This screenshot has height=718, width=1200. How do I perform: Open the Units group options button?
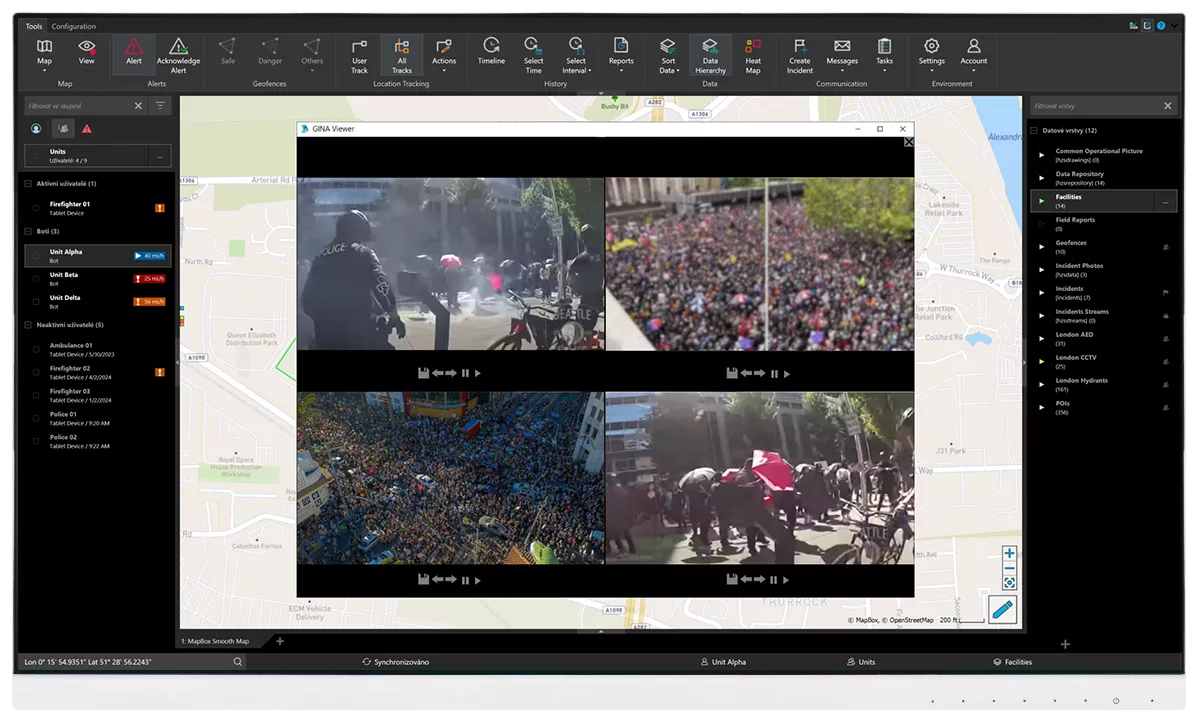160,156
